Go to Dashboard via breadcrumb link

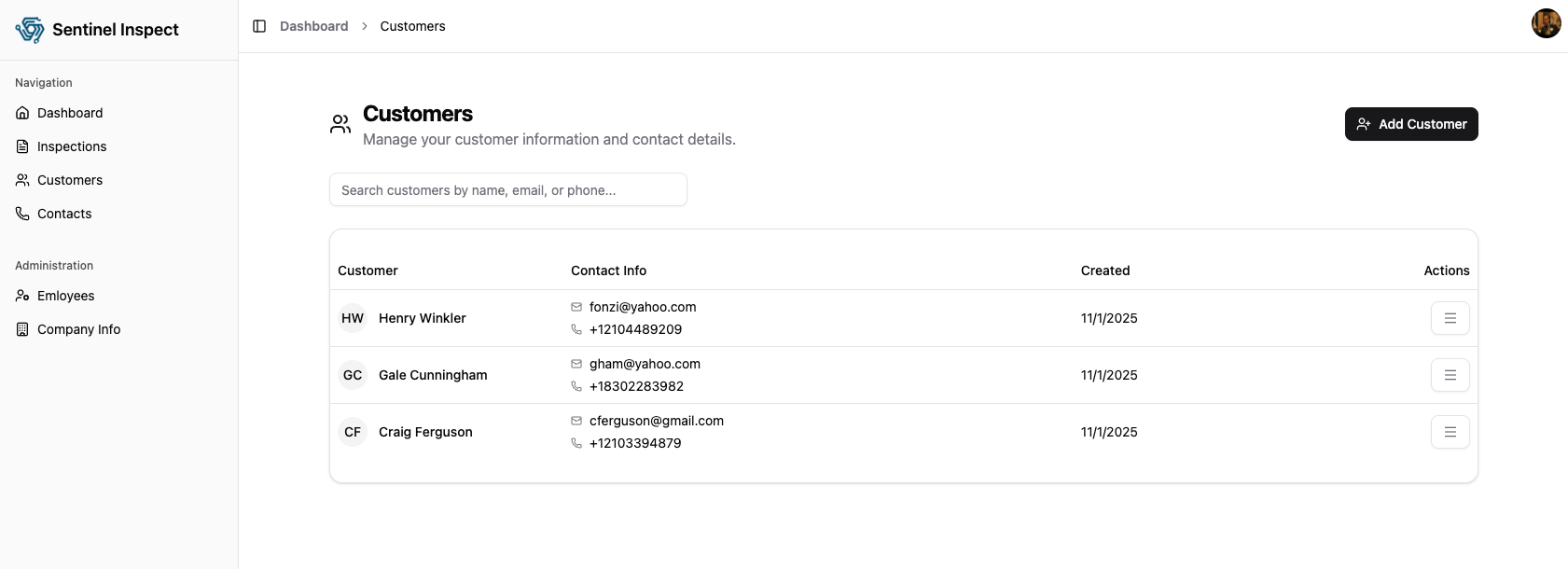[313, 26]
